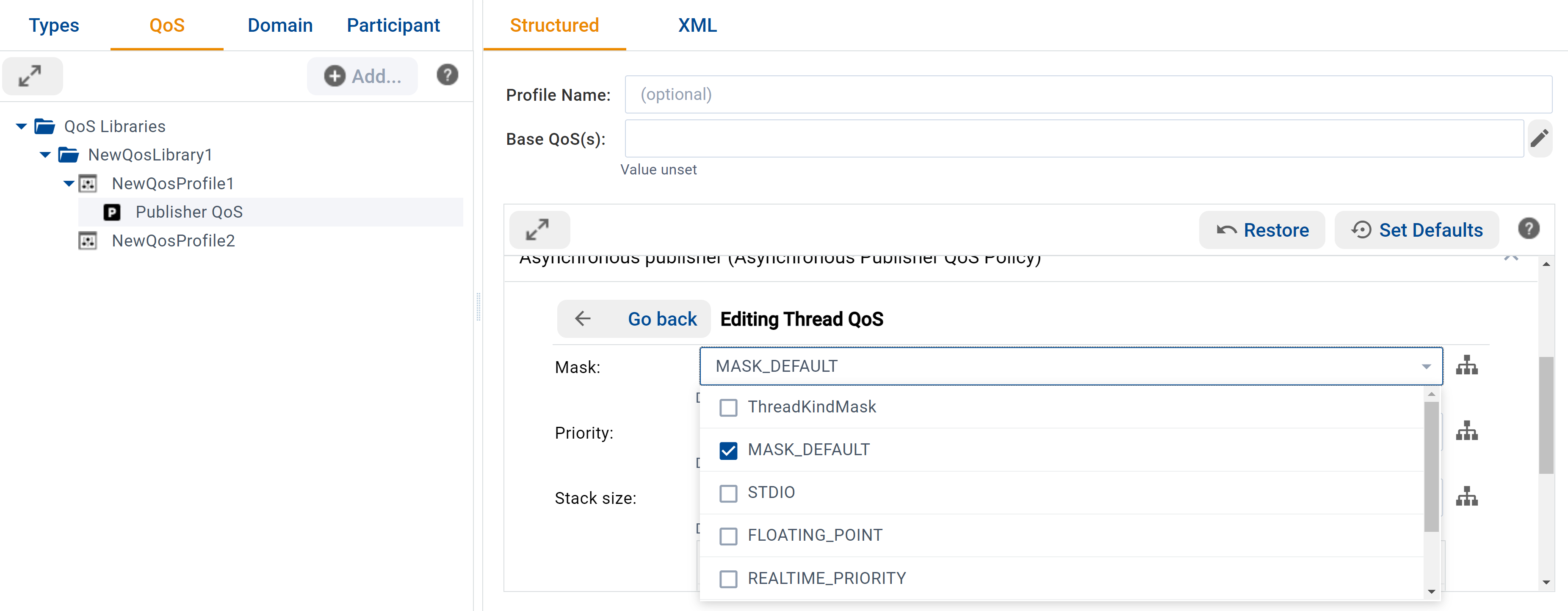Click Go back to leave Thread QoS

tap(633, 318)
